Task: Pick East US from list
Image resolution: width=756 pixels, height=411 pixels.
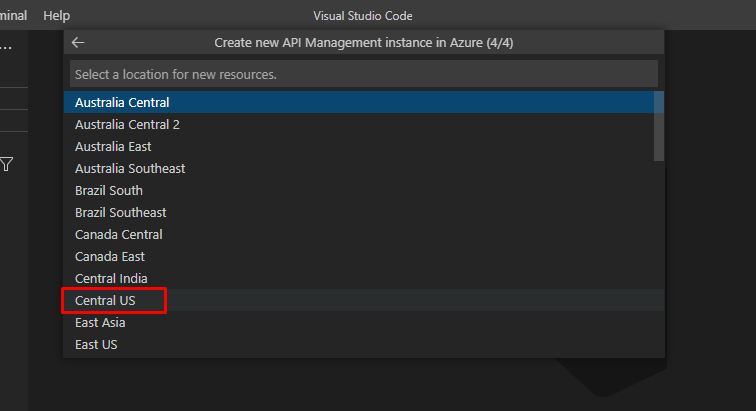Action: (96, 344)
